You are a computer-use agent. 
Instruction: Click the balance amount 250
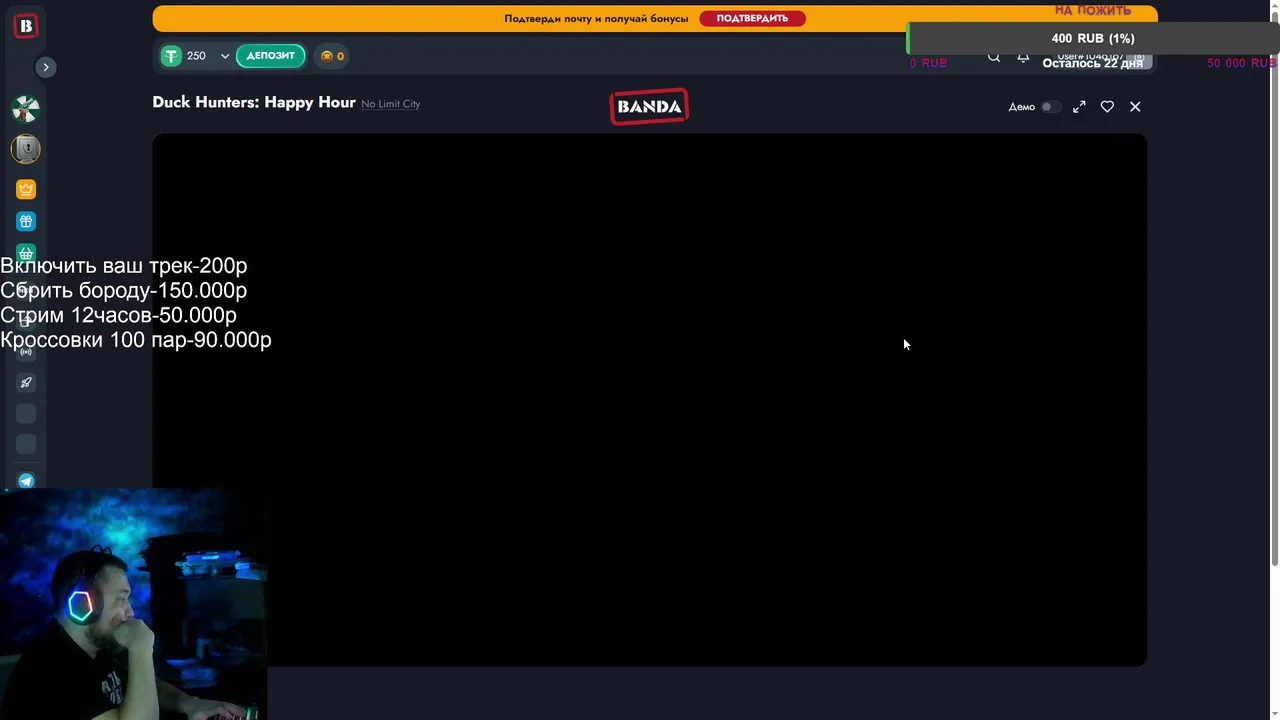196,56
